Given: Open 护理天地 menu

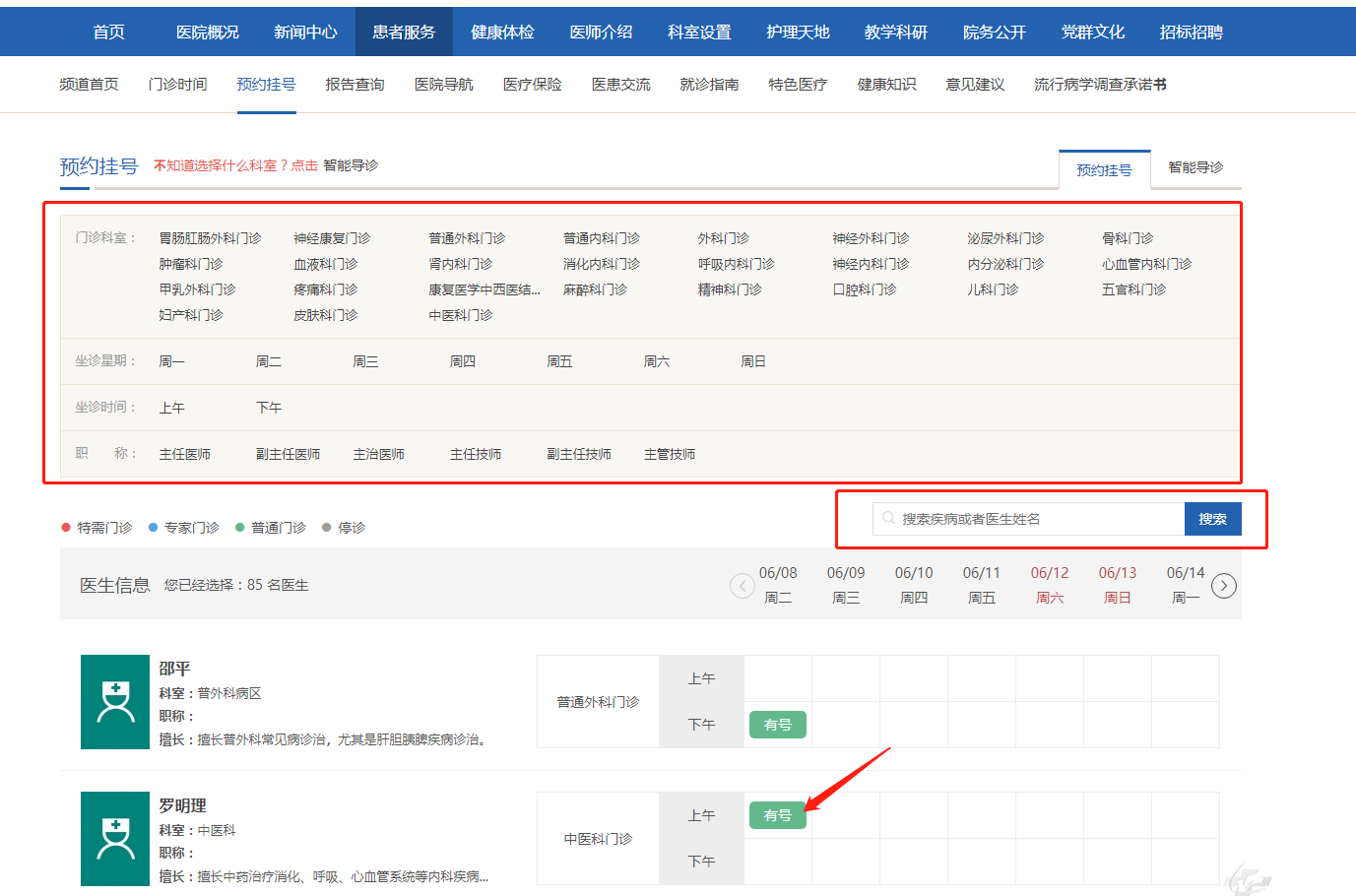Looking at the screenshot, I should (798, 32).
